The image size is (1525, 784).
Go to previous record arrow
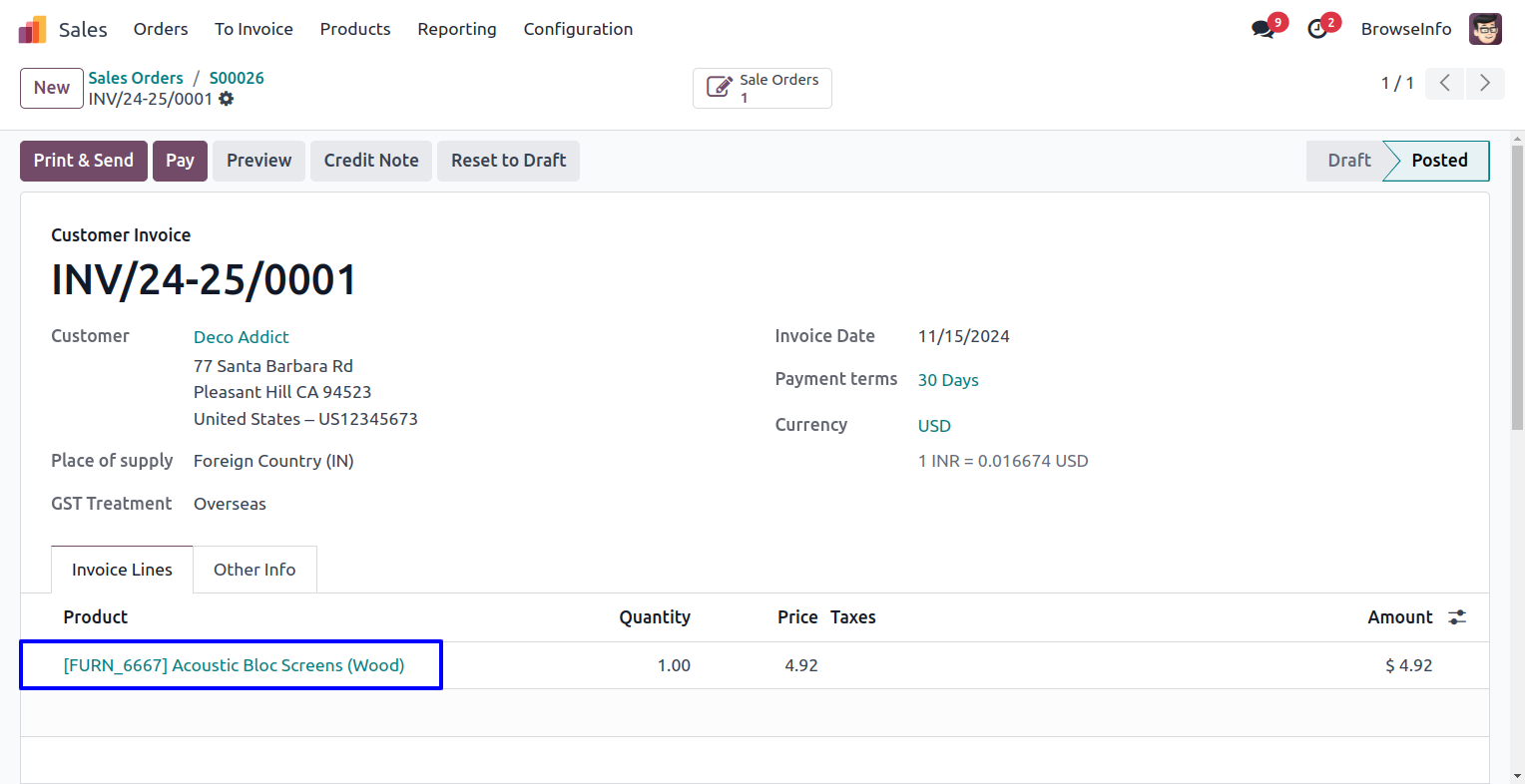1444,83
